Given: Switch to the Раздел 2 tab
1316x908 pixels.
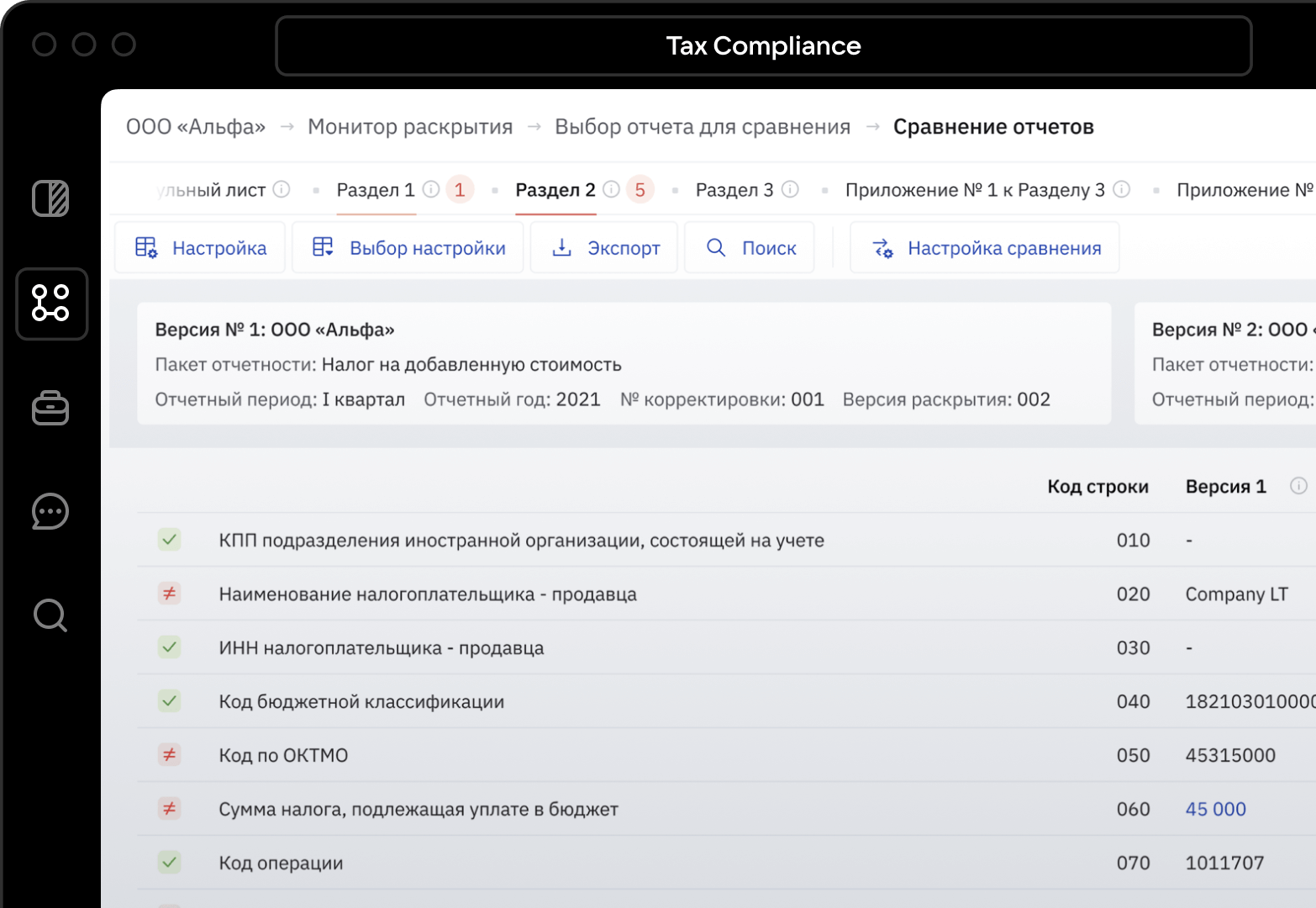Looking at the screenshot, I should point(555,190).
